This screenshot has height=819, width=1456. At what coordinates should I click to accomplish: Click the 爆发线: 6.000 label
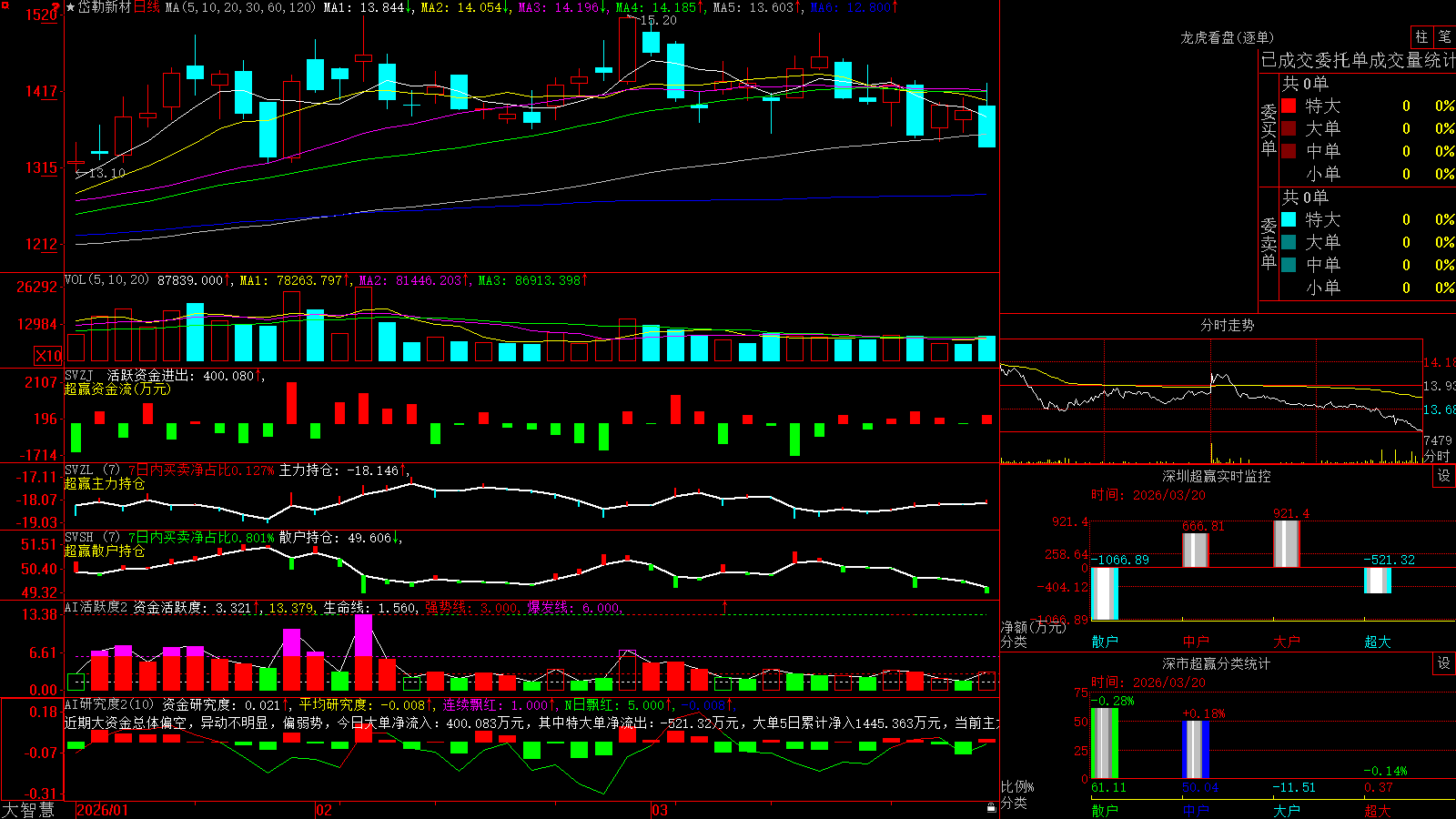pos(574,608)
